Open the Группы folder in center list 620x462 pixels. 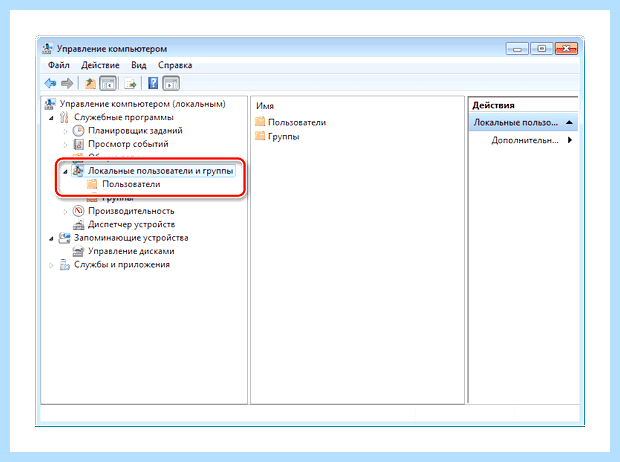[284, 137]
